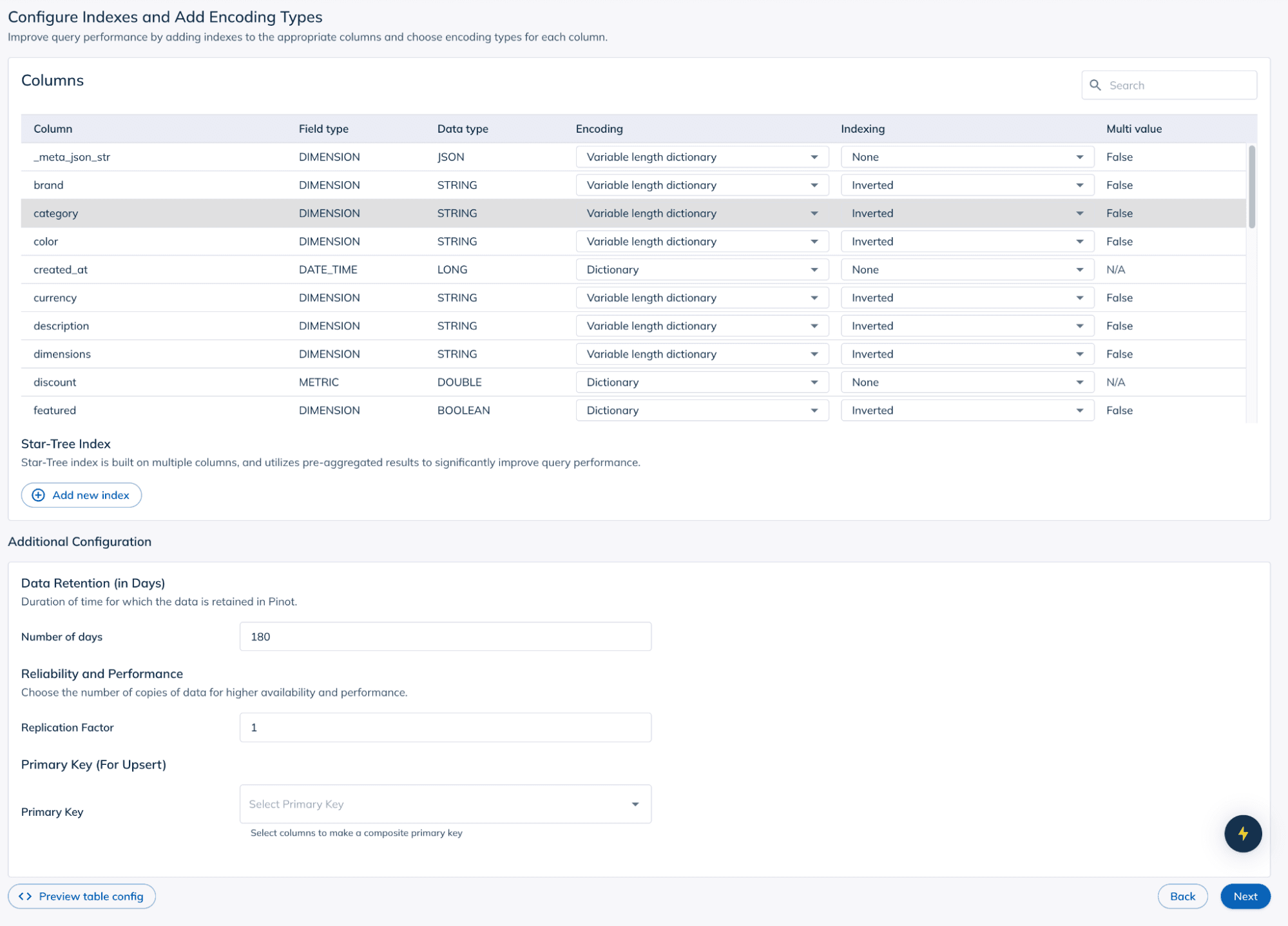Click the Number of days input field
This screenshot has height=926, width=1288.
[445, 636]
